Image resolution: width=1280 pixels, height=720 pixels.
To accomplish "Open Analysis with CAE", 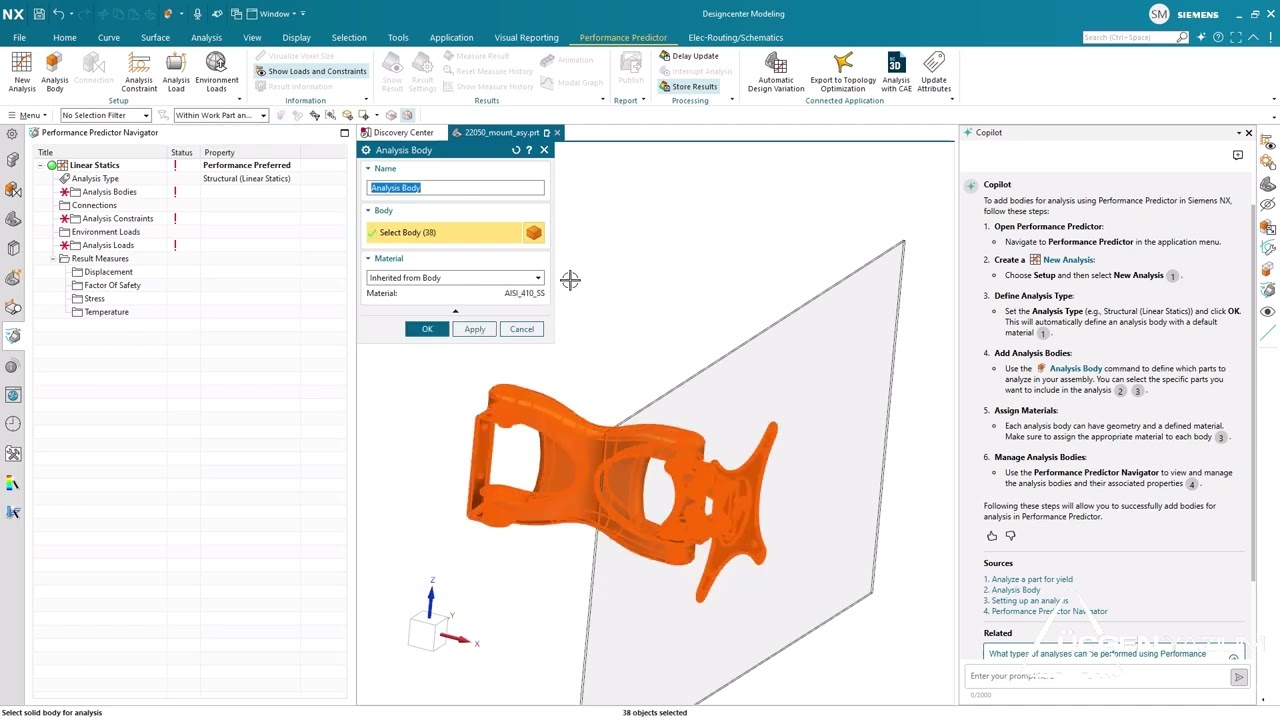I will click(x=896, y=72).
